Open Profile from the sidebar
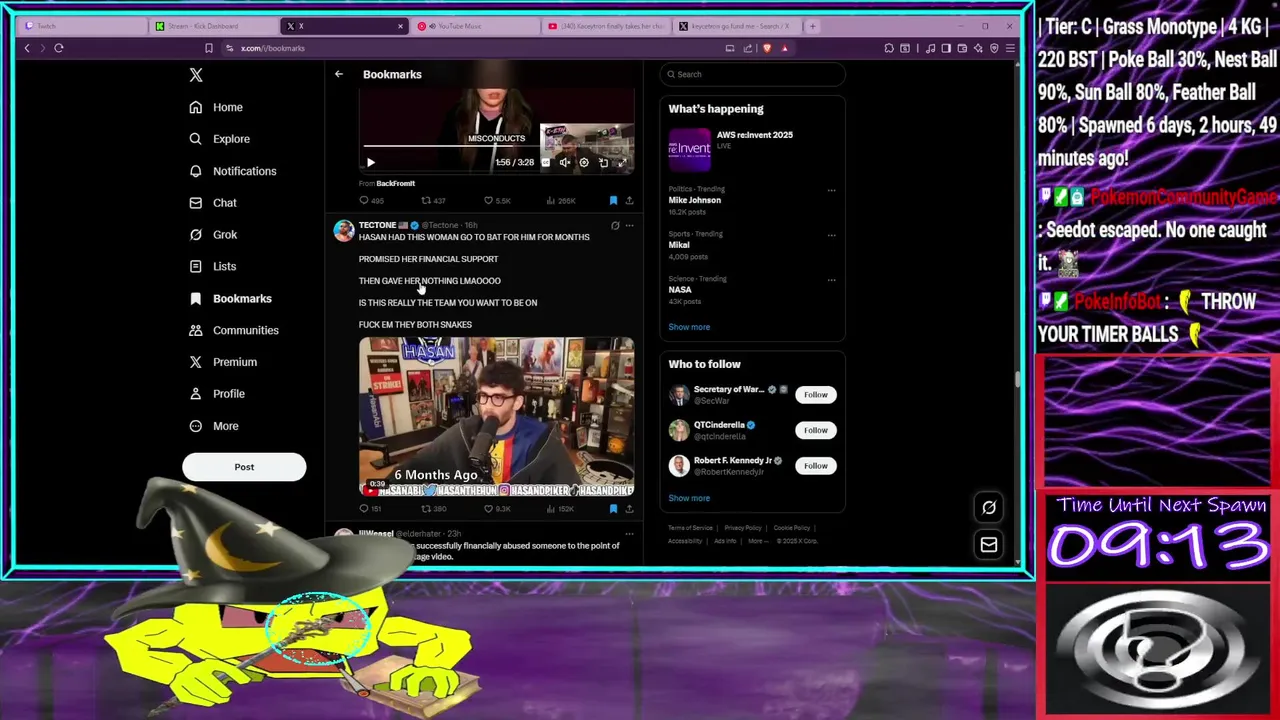 (217, 394)
